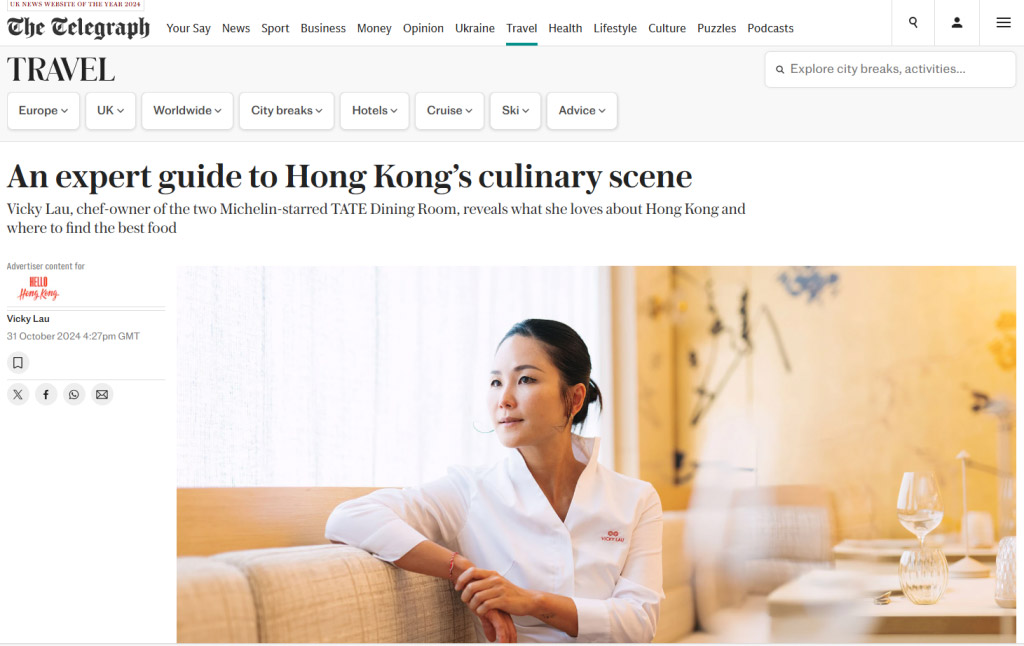1024x646 pixels.
Task: Open the search magnifier icon in header
Action: [913, 22]
